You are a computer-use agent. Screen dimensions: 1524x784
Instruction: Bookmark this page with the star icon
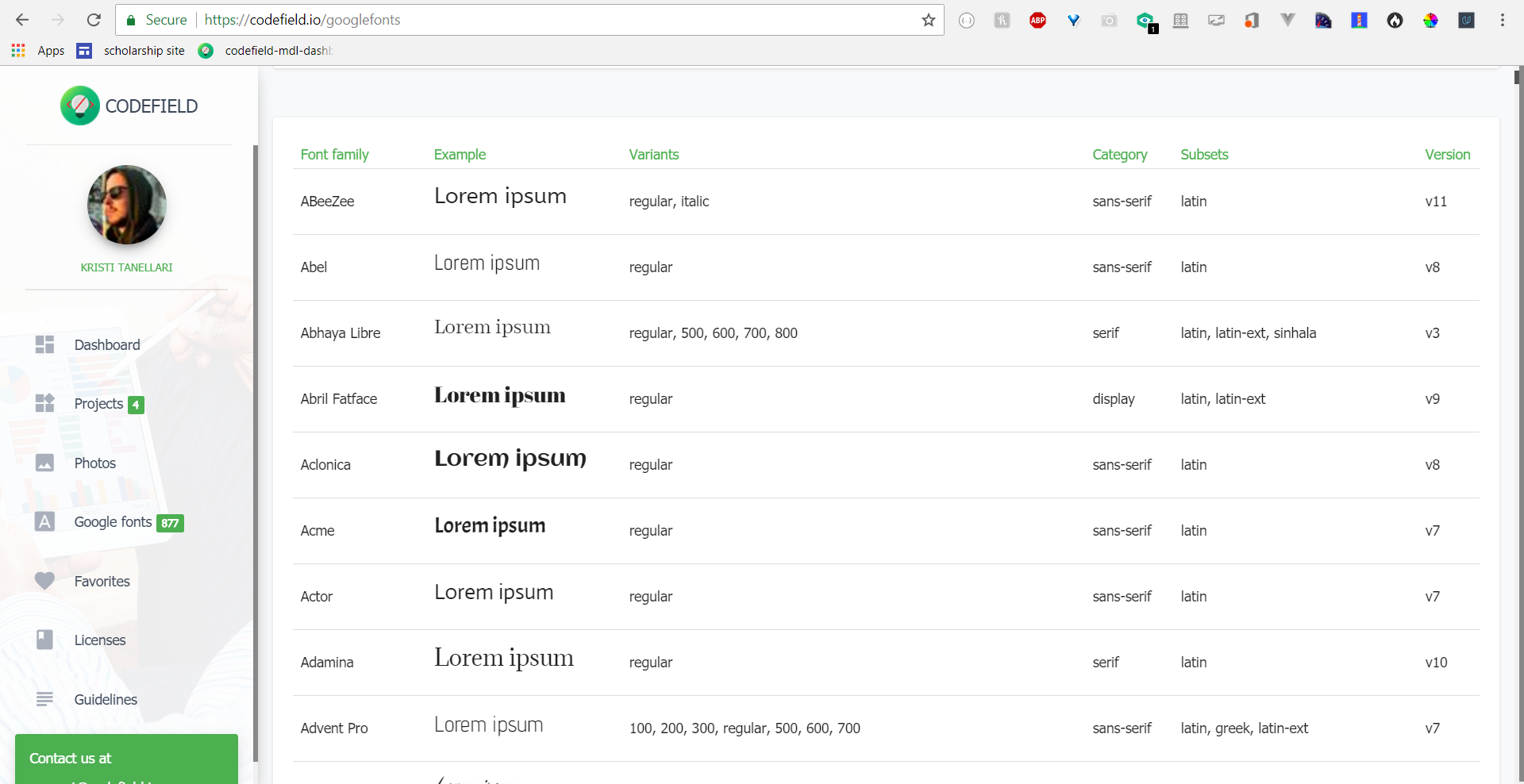(928, 20)
